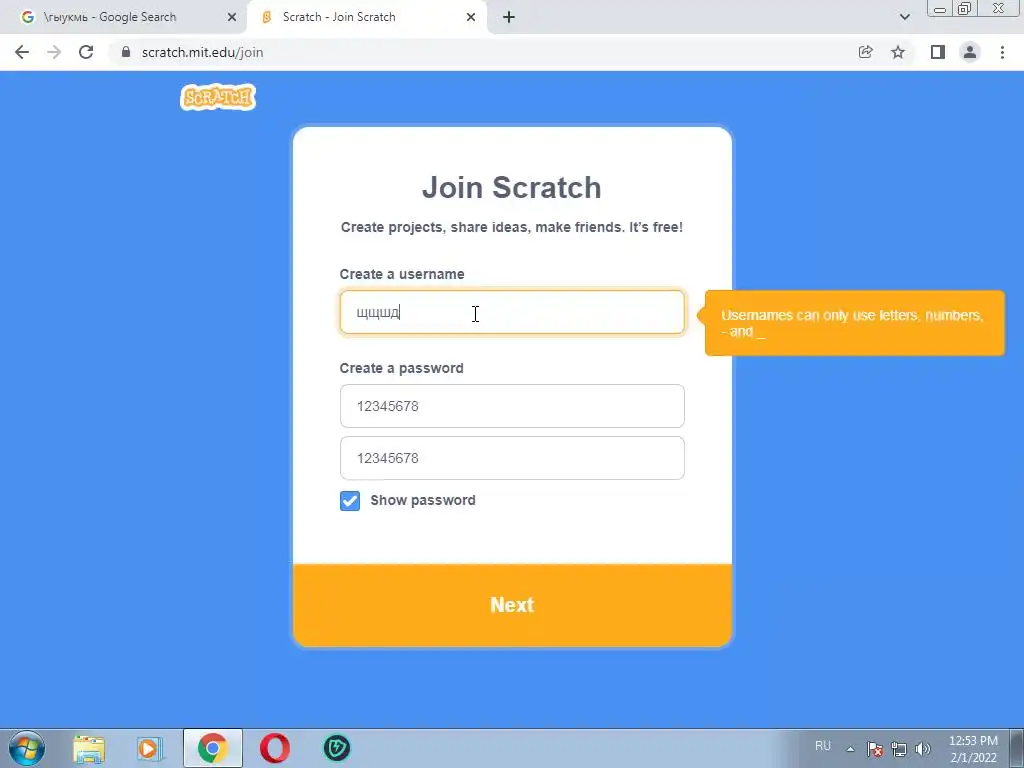
Task: Bookmark this page with the star icon
Action: pos(898,52)
